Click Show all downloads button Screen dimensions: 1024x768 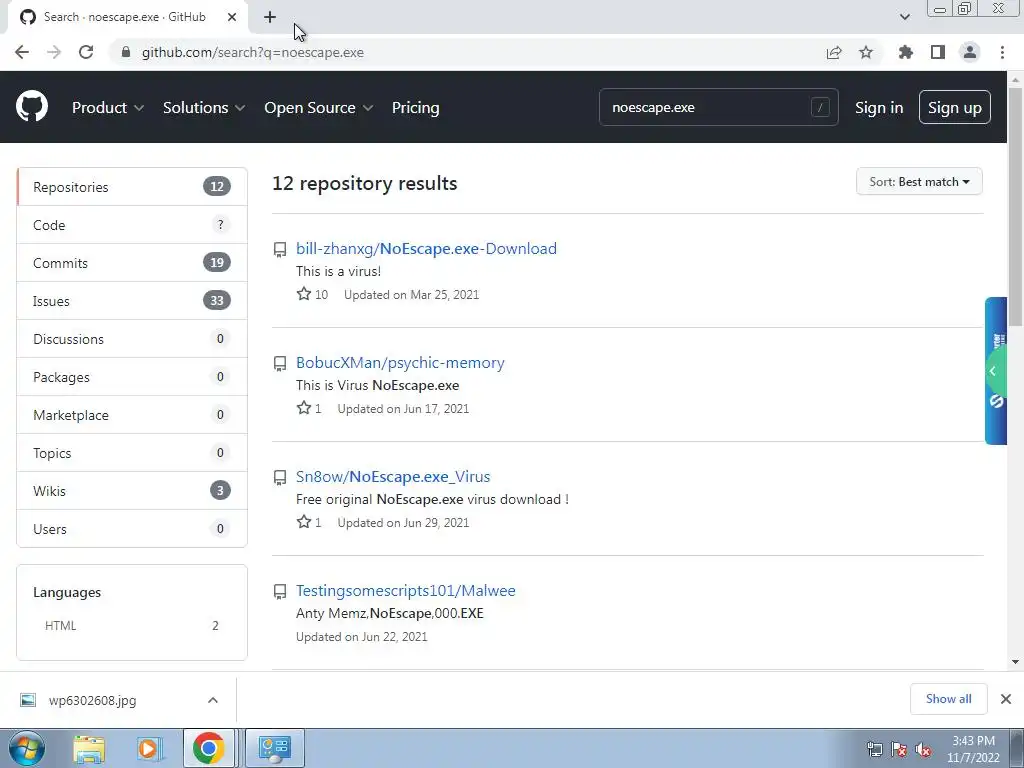click(948, 699)
